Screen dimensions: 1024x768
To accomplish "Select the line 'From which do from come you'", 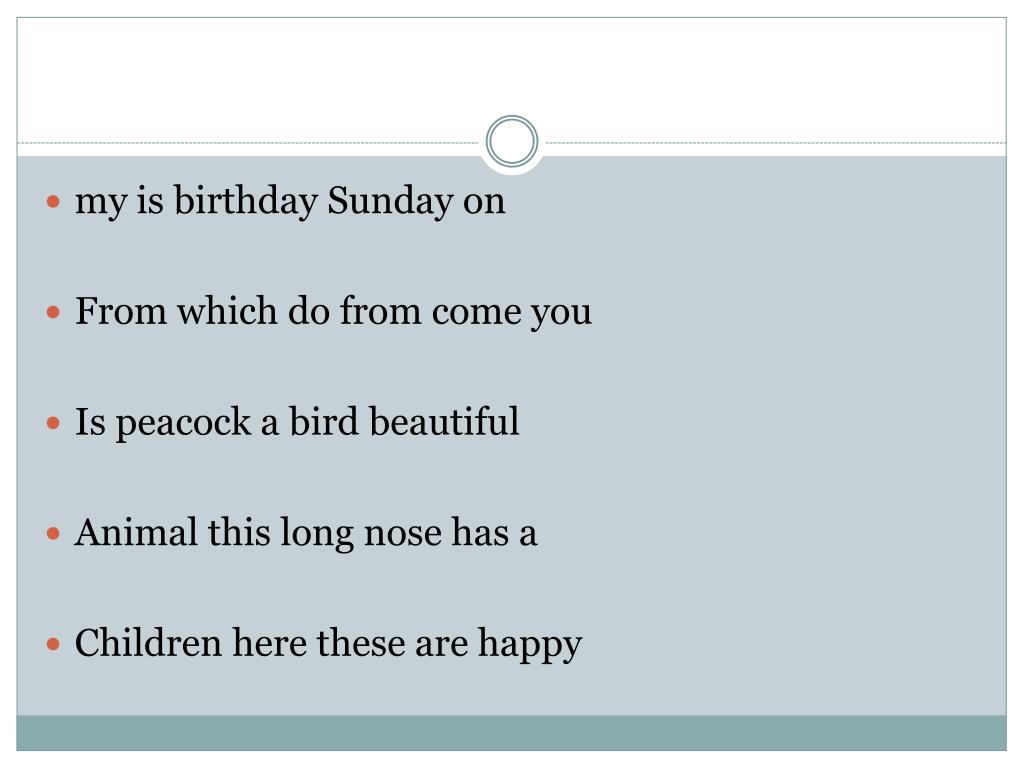I will click(x=333, y=312).
